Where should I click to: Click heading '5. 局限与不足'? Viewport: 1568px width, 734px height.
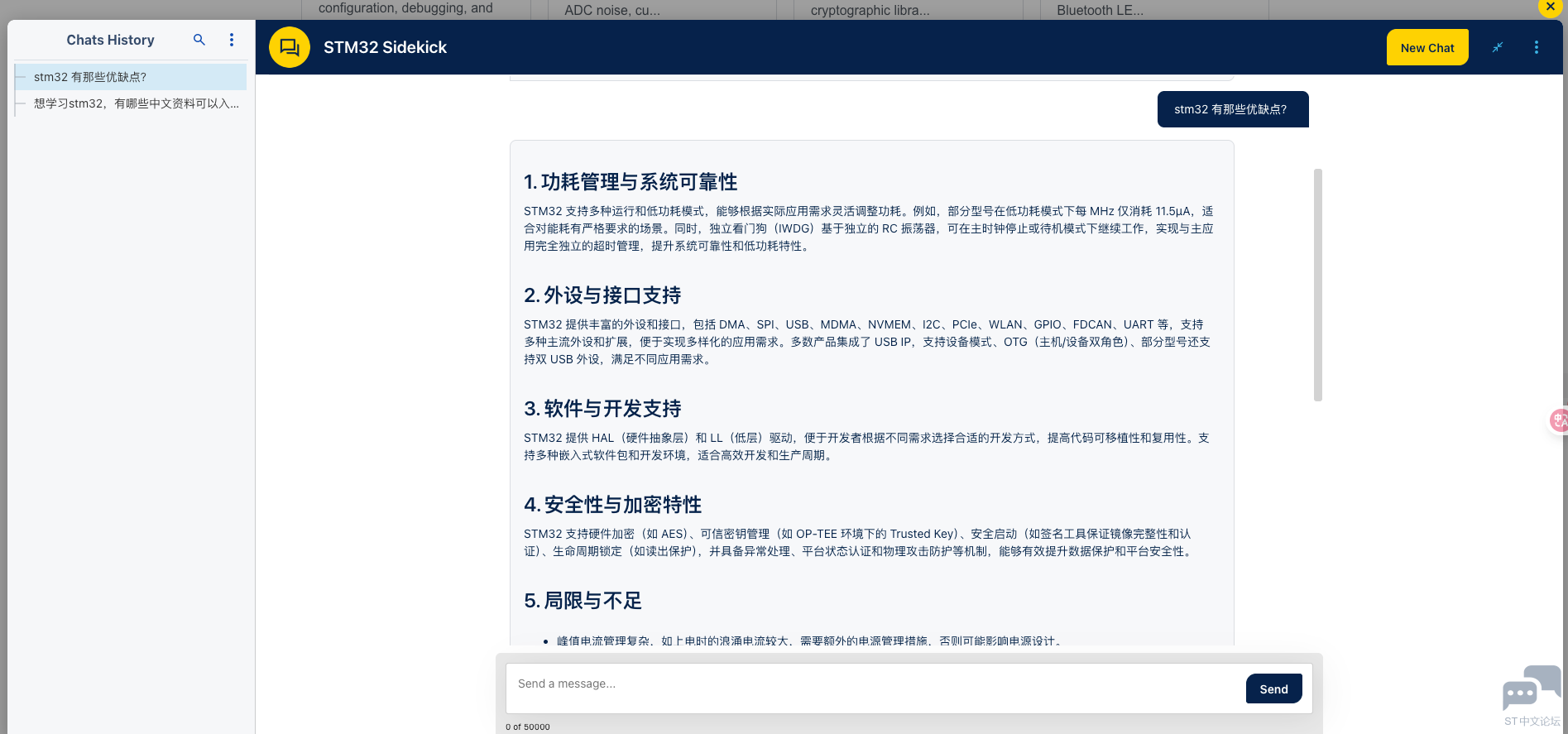[x=583, y=601]
